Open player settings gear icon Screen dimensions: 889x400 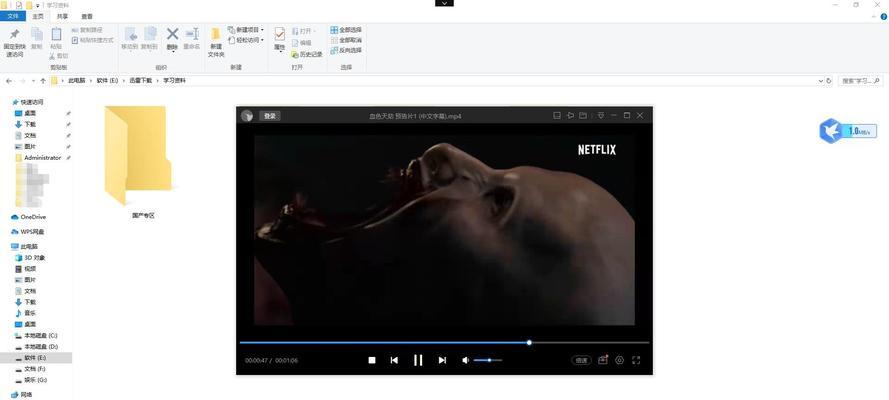619,360
